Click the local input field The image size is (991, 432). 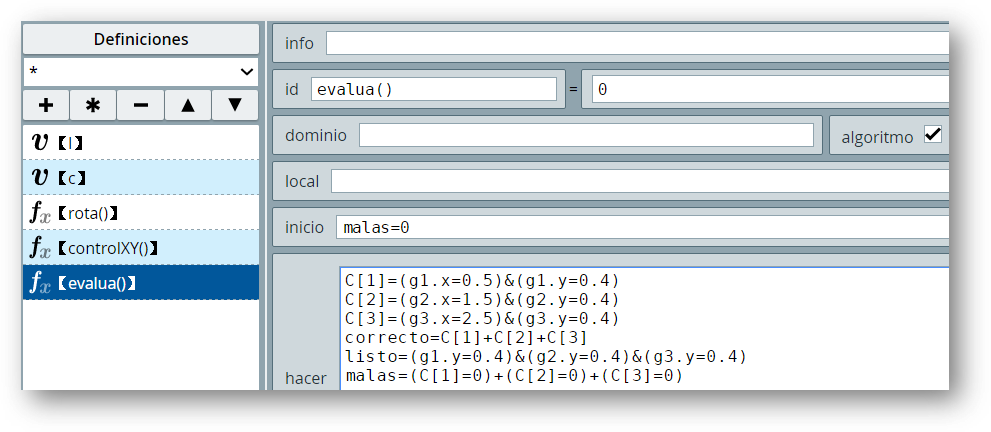click(640, 181)
